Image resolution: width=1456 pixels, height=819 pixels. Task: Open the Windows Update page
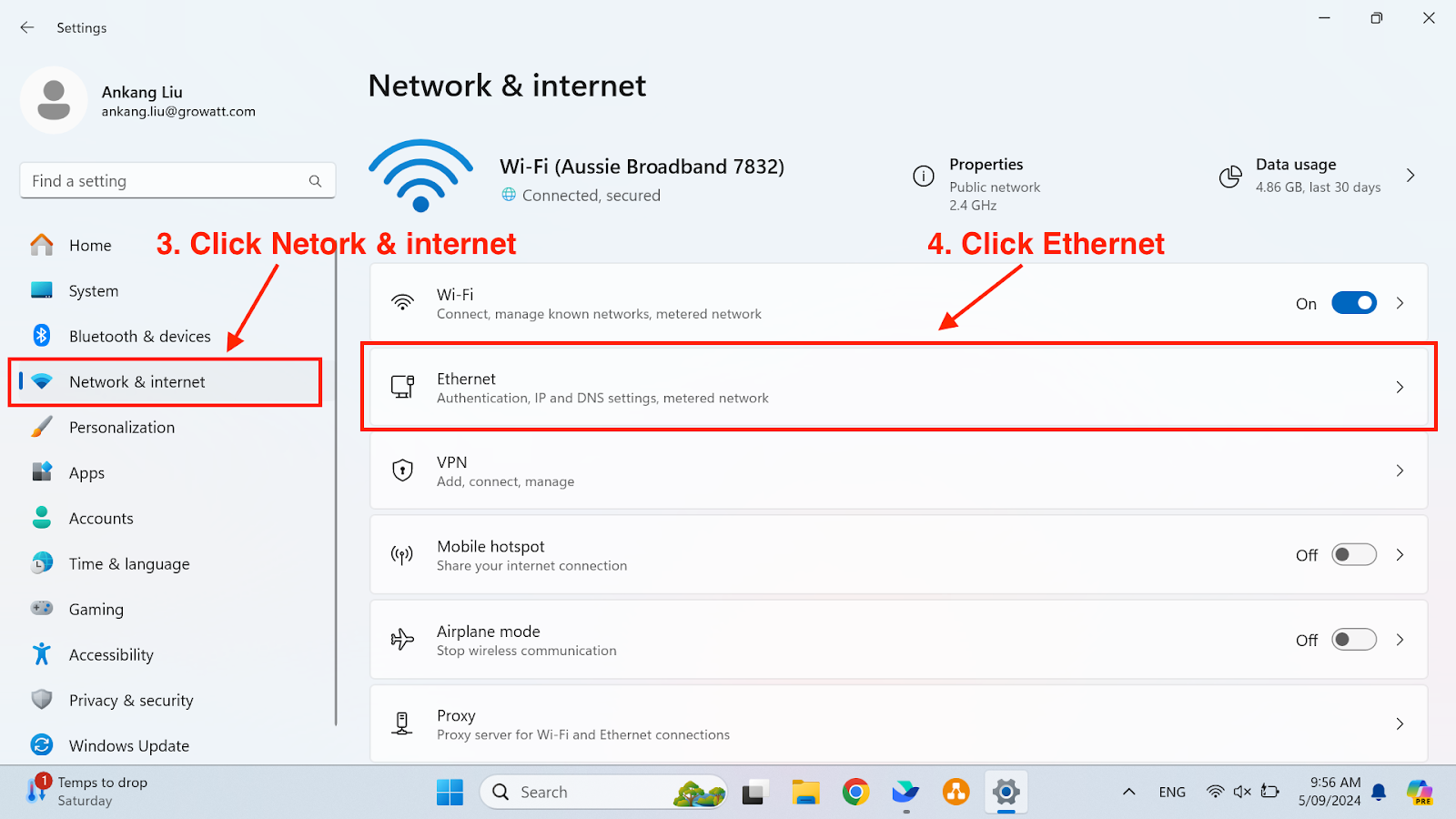tap(128, 745)
